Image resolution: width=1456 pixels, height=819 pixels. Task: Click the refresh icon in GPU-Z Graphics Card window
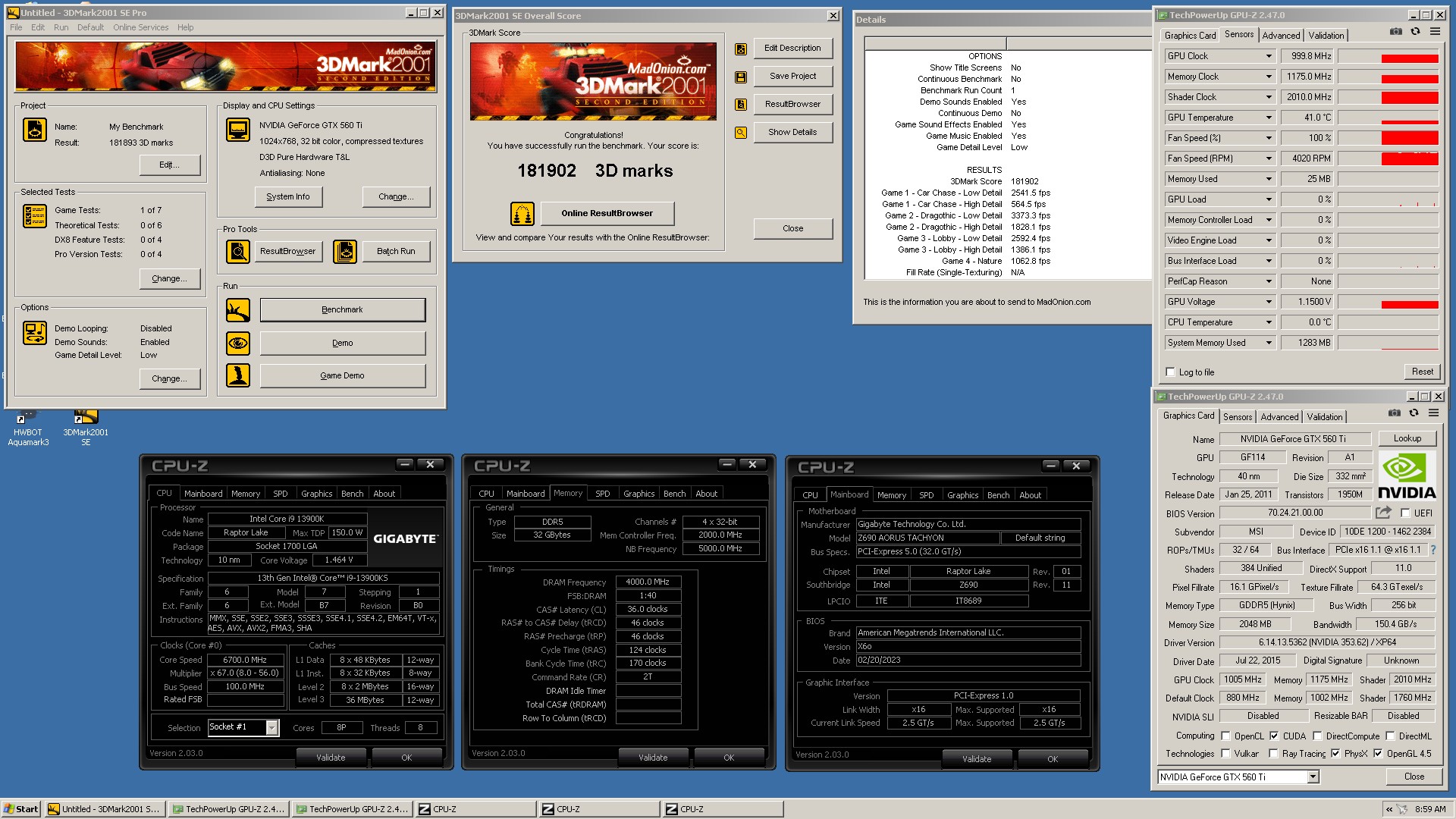(1414, 413)
